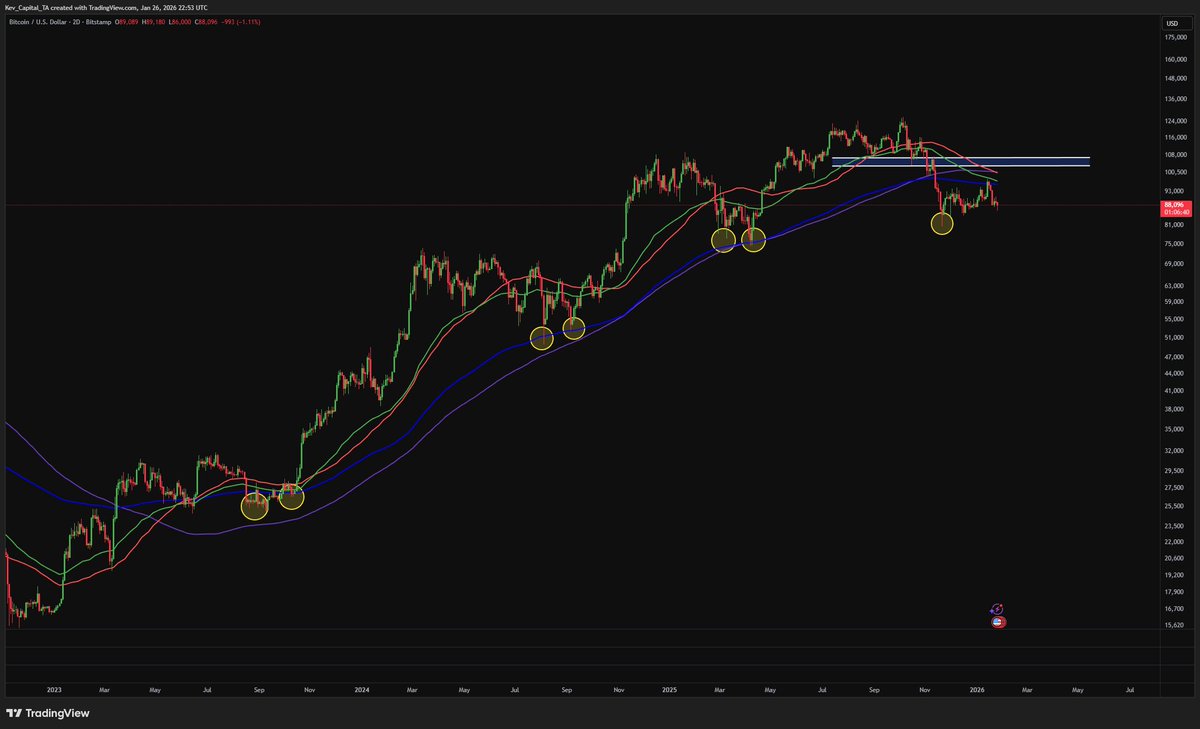Click the 2024 label on time axis
Viewport: 1200px width, 729px height.
click(x=362, y=689)
